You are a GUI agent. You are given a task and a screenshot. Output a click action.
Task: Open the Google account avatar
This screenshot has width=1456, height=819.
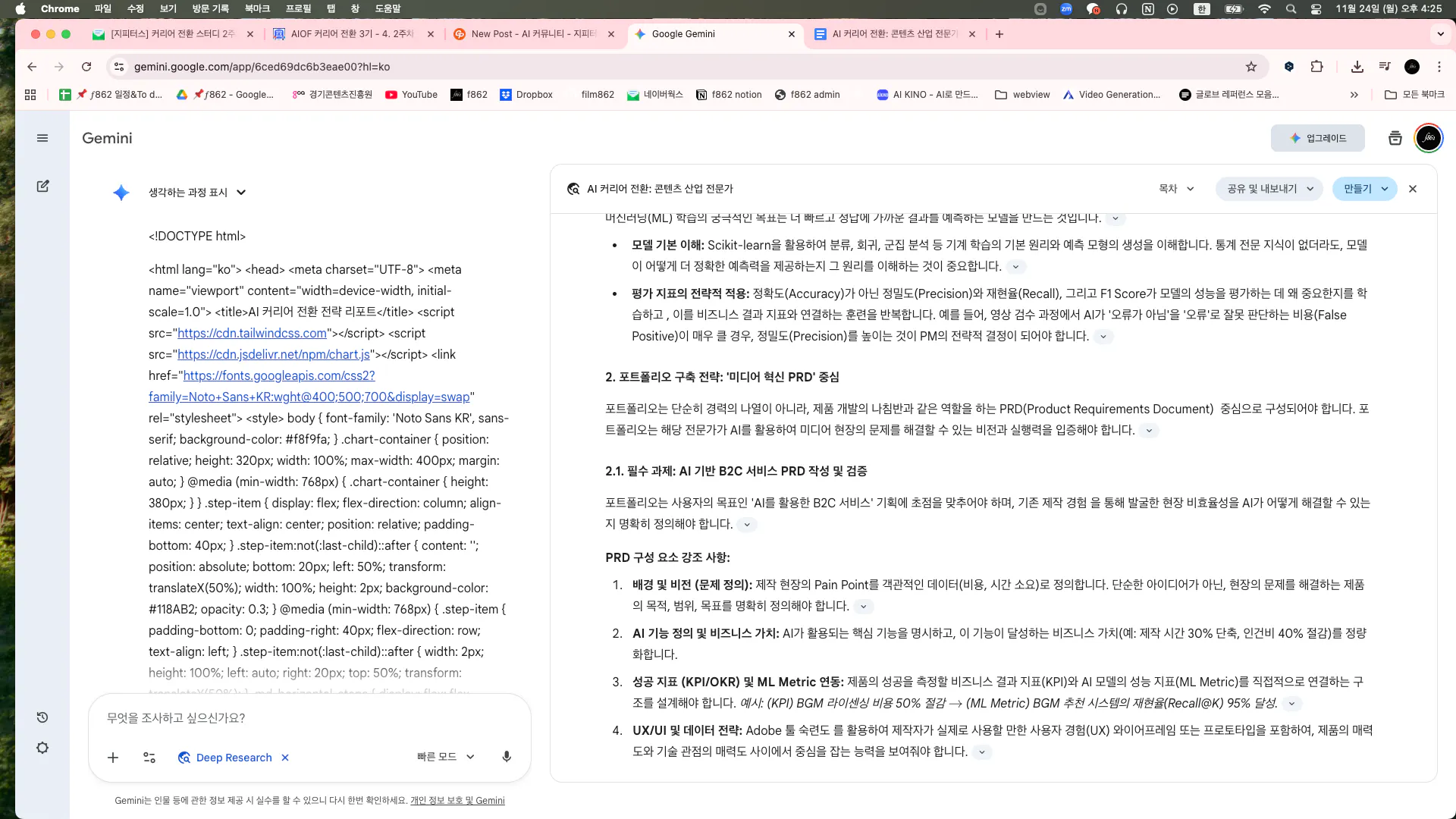tap(1429, 138)
